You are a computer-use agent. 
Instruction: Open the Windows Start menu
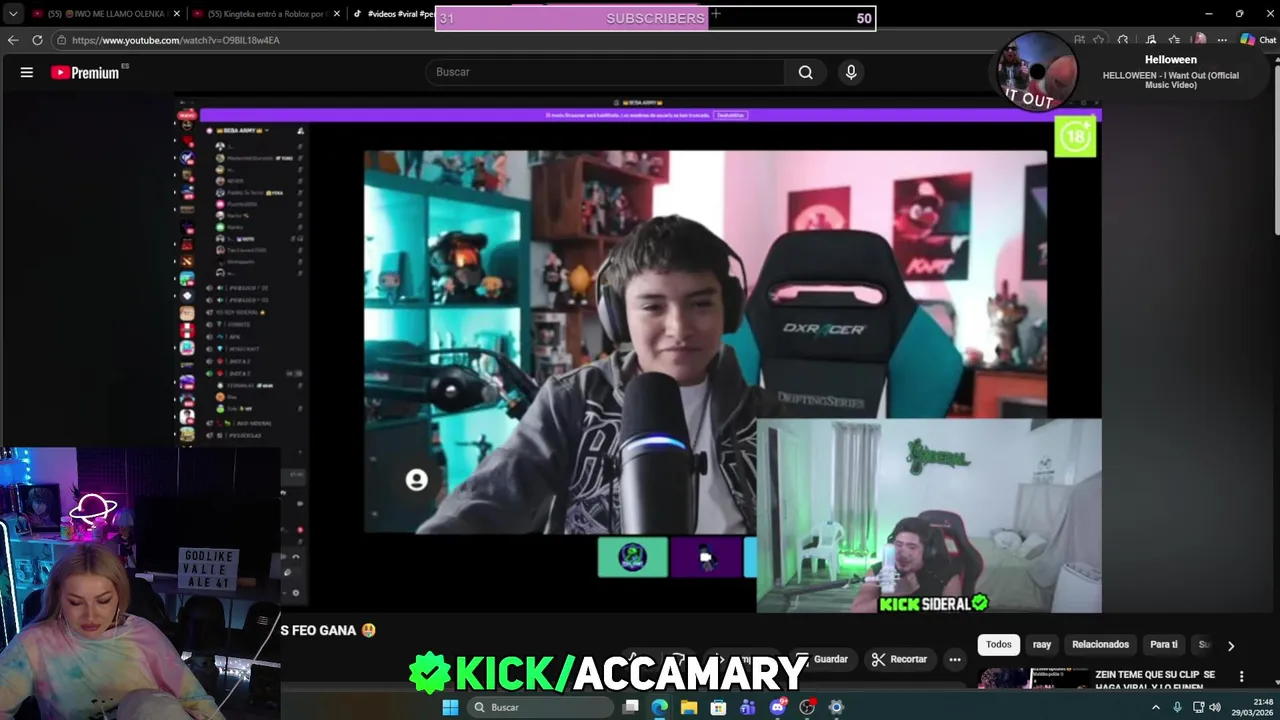450,707
